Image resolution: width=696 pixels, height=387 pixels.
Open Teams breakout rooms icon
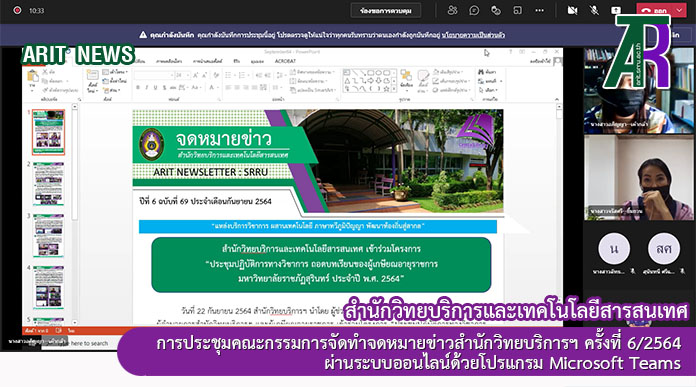pos(518,11)
